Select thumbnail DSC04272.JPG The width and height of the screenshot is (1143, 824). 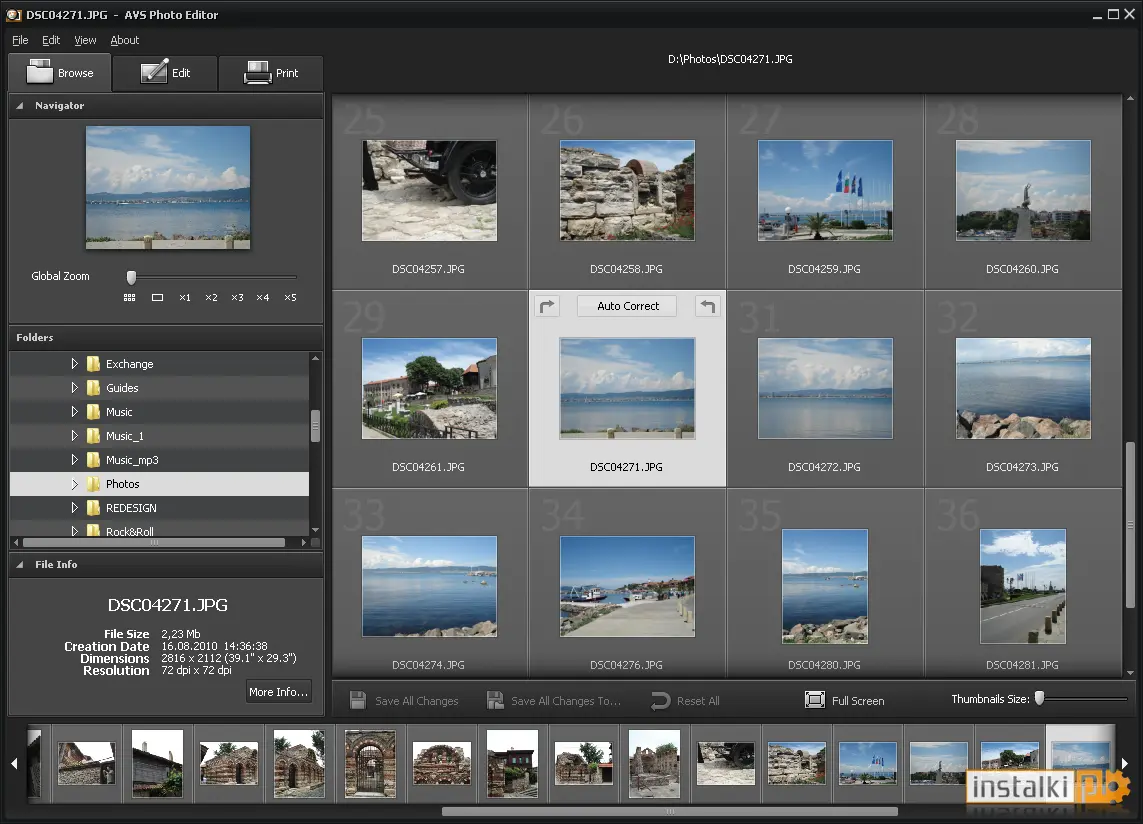[825, 389]
